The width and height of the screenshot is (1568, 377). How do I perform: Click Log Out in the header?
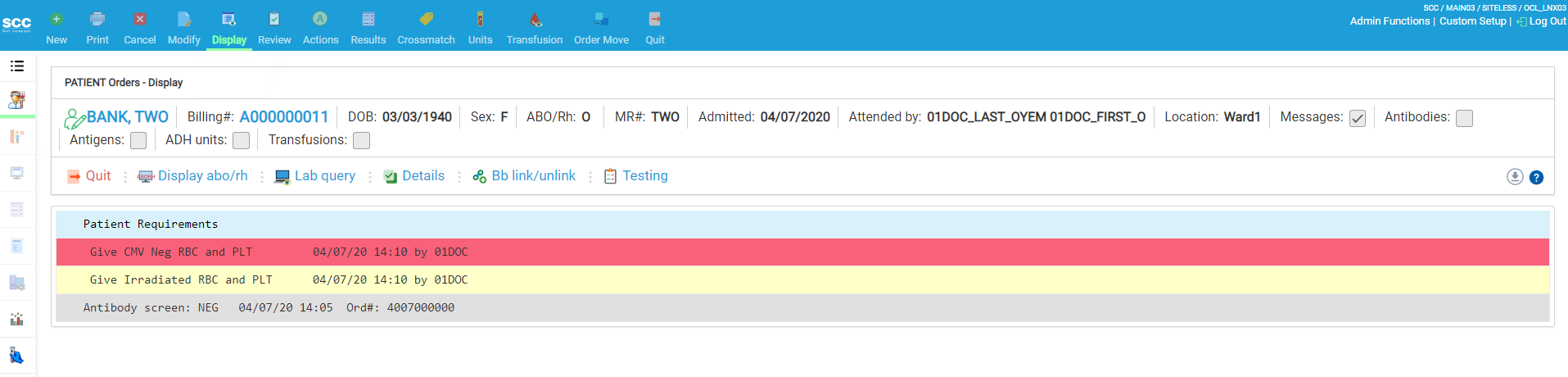pyautogui.click(x=1547, y=21)
